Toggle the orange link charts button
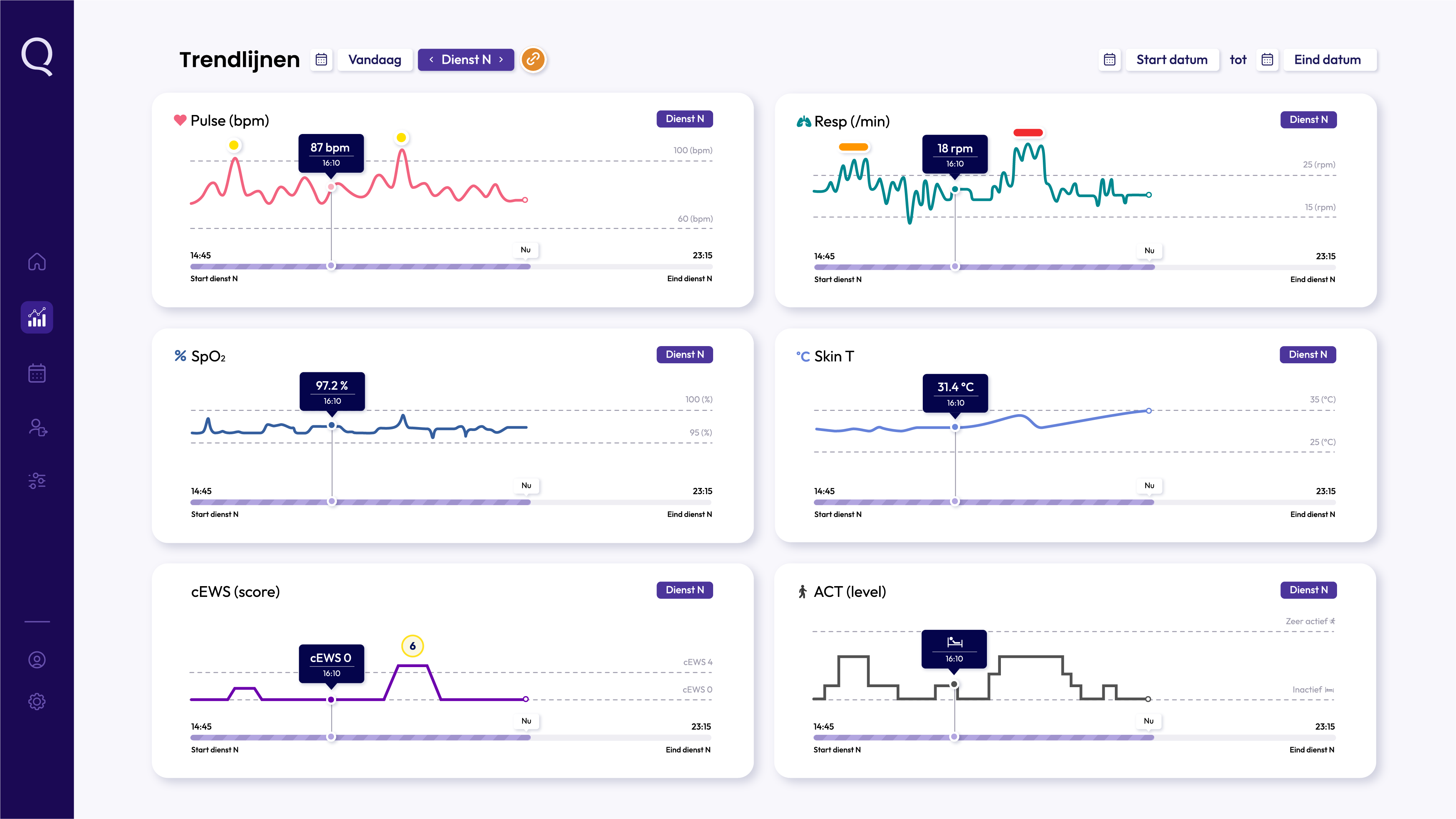The width and height of the screenshot is (1456, 819). (x=533, y=59)
